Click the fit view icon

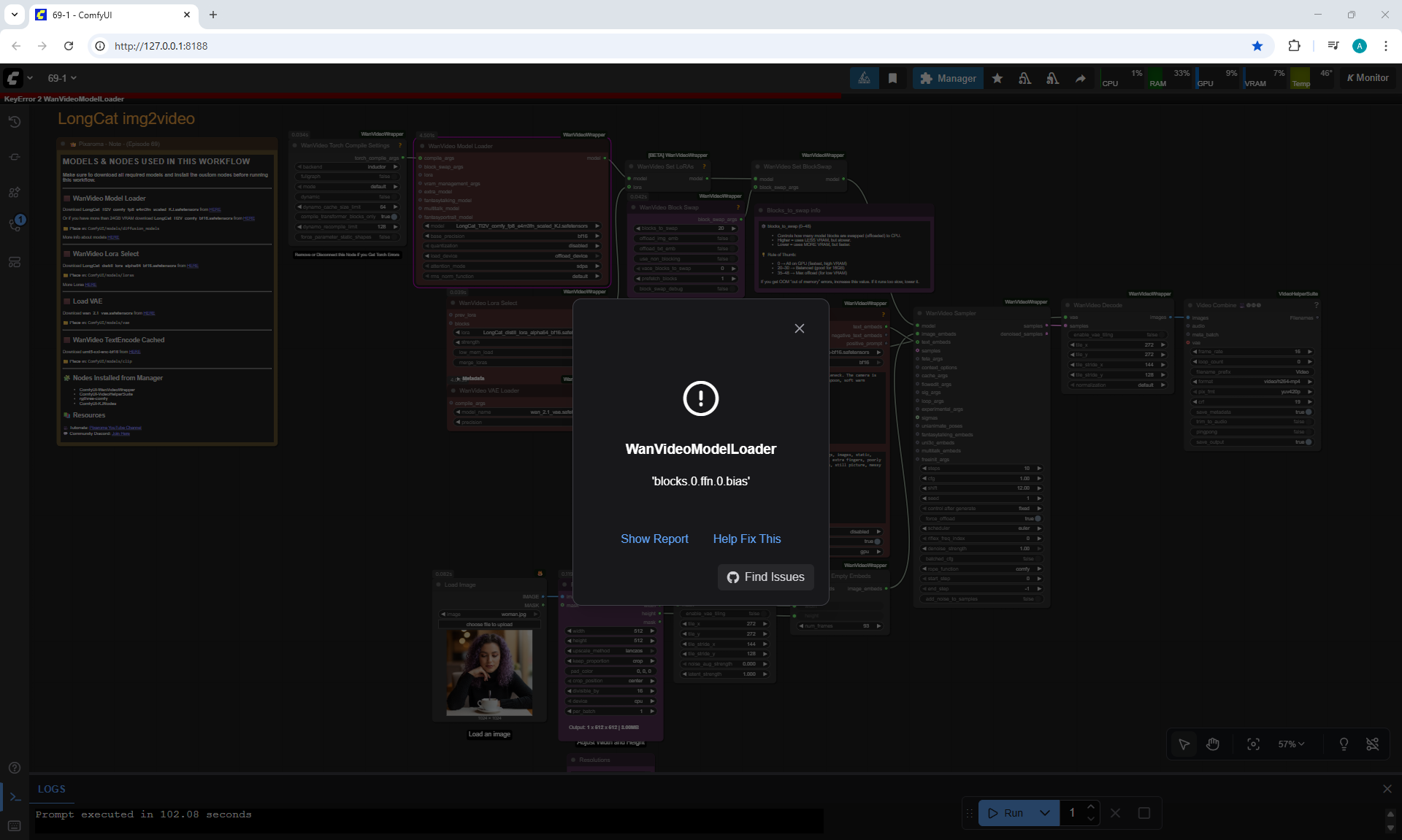pos(1253,744)
